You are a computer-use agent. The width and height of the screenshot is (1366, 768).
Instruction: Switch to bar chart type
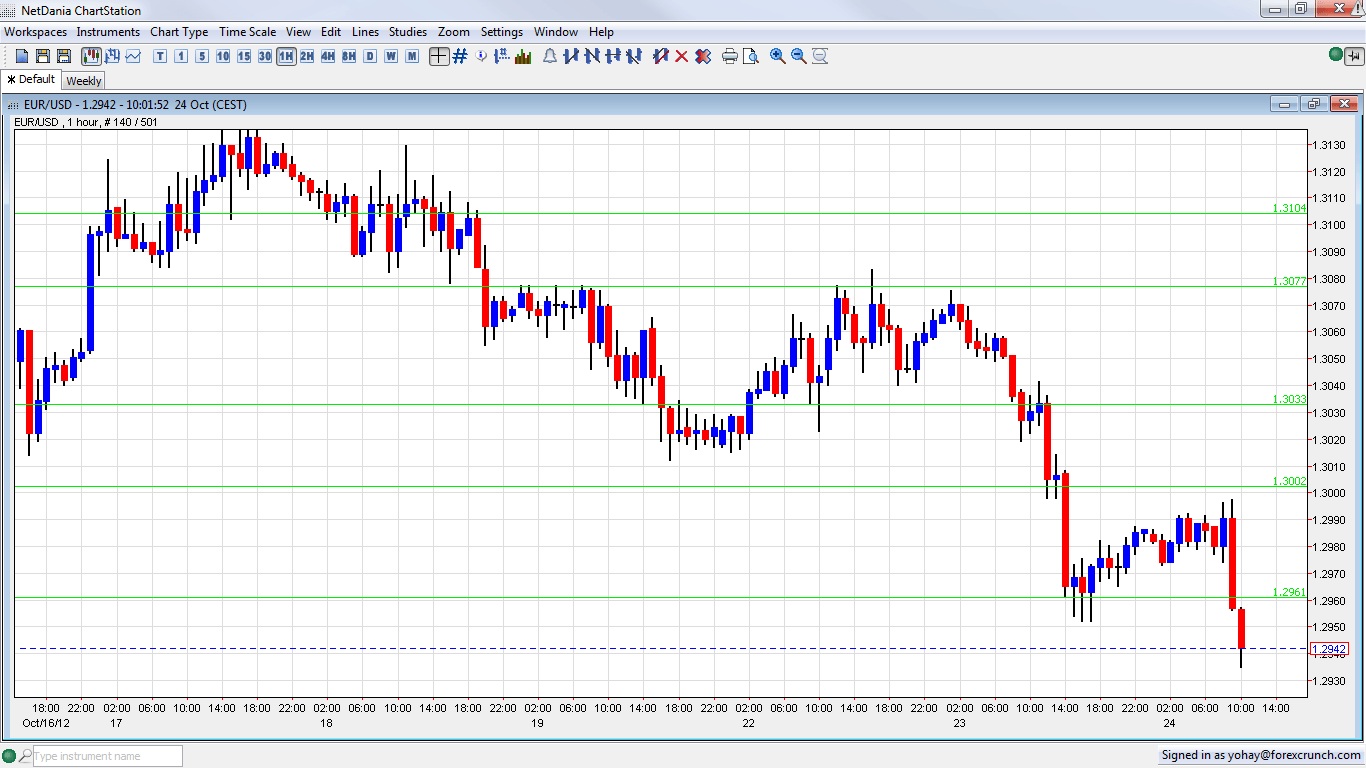tap(112, 56)
